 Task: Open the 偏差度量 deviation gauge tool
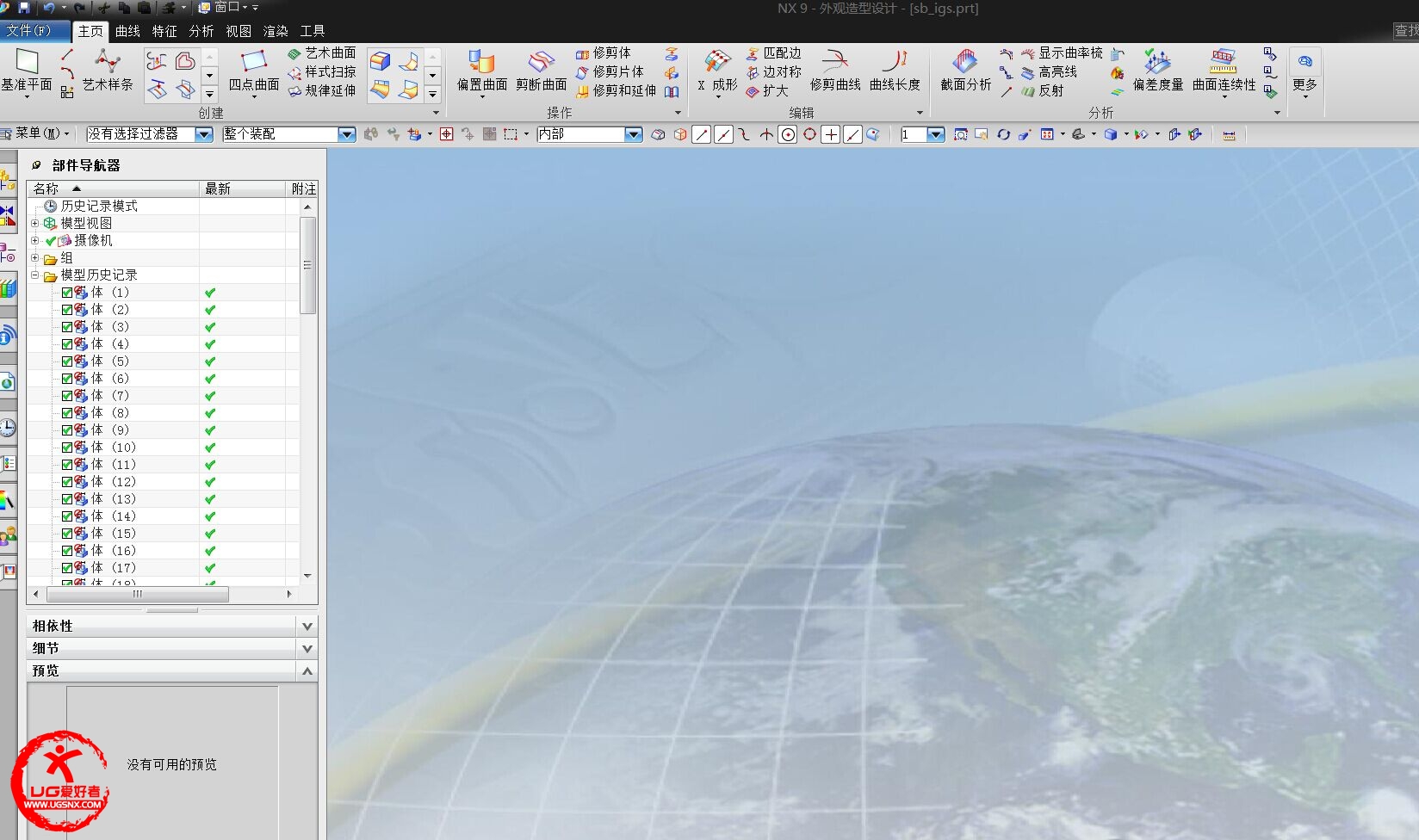[x=1158, y=71]
